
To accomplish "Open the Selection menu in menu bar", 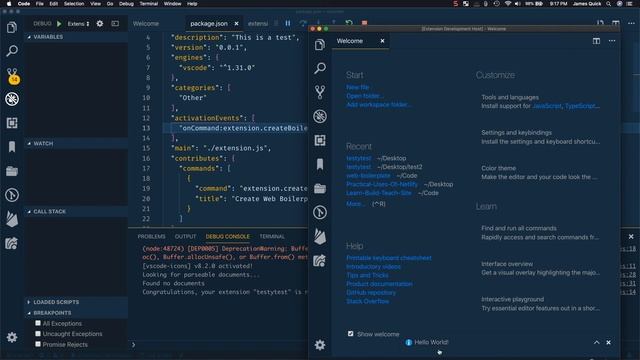I will pyautogui.click(x=74, y=4).
